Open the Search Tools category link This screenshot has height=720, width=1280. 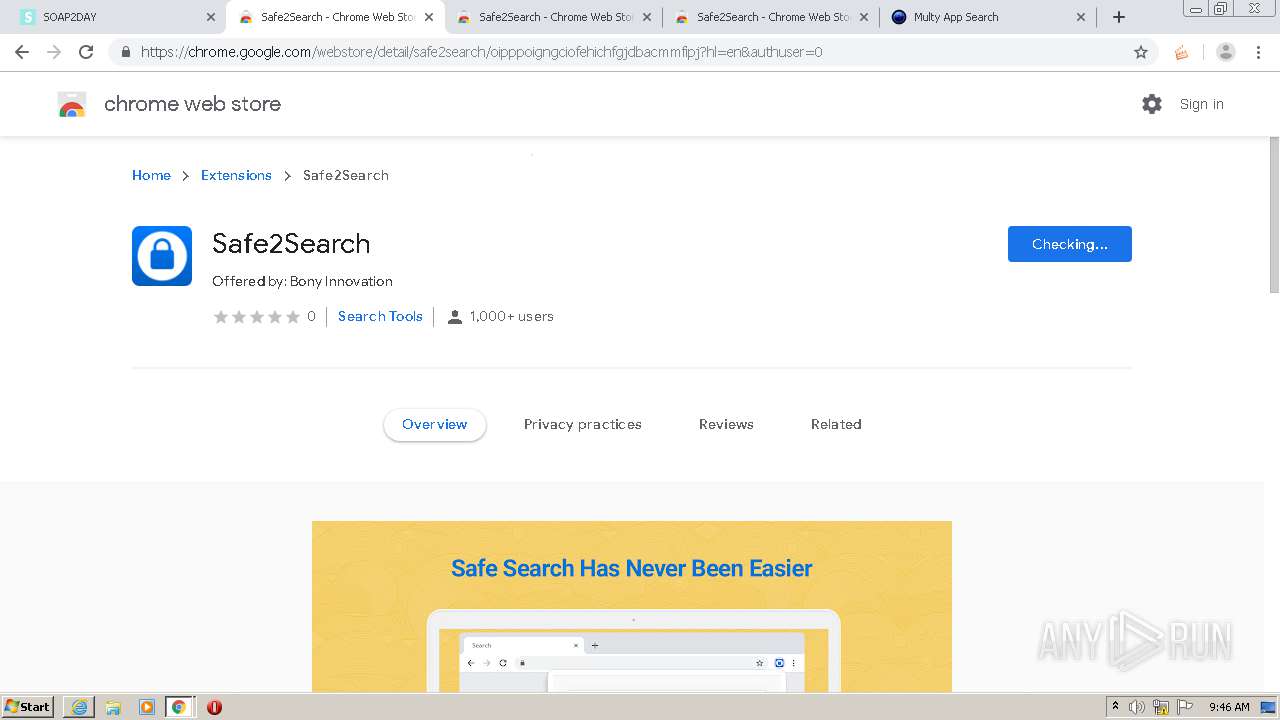380,316
